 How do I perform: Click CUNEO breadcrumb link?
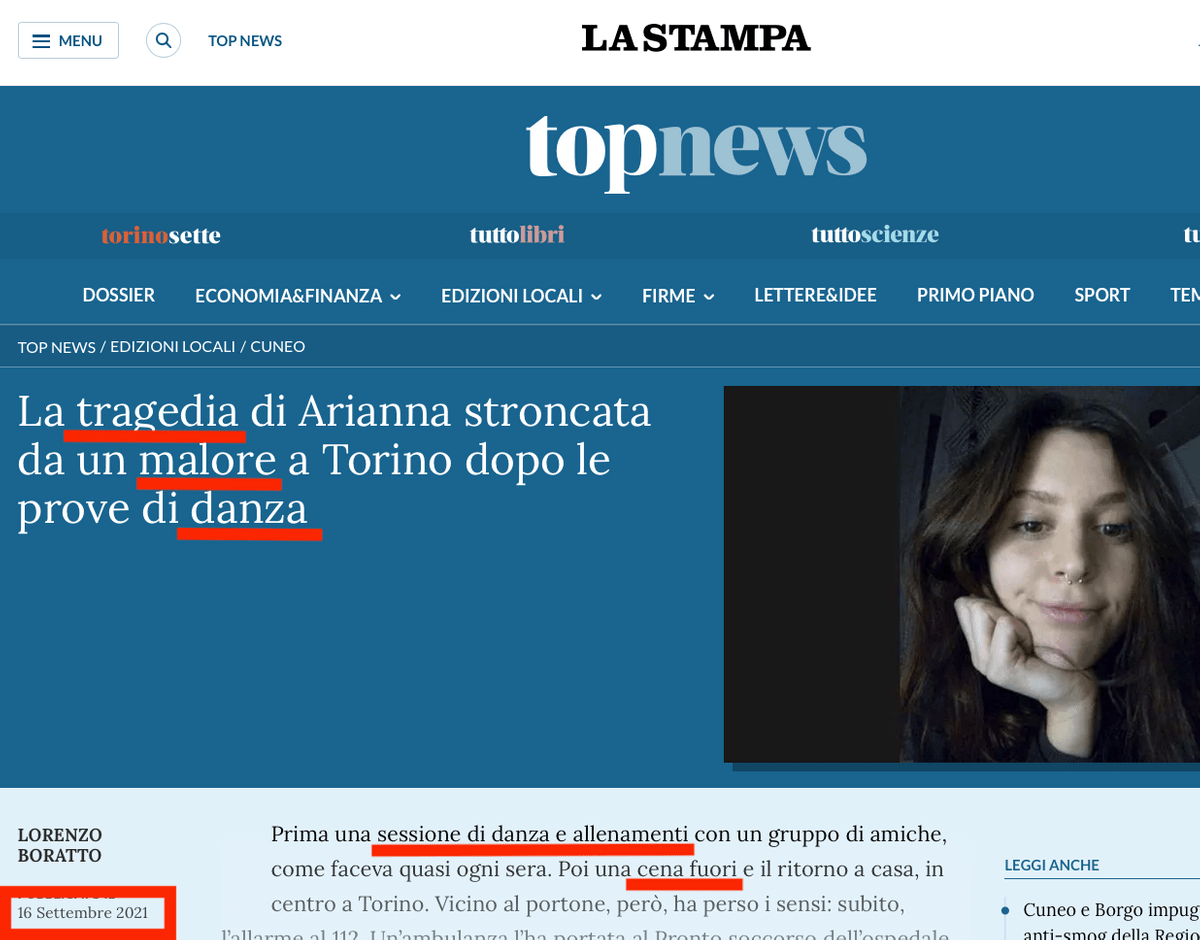coord(277,347)
